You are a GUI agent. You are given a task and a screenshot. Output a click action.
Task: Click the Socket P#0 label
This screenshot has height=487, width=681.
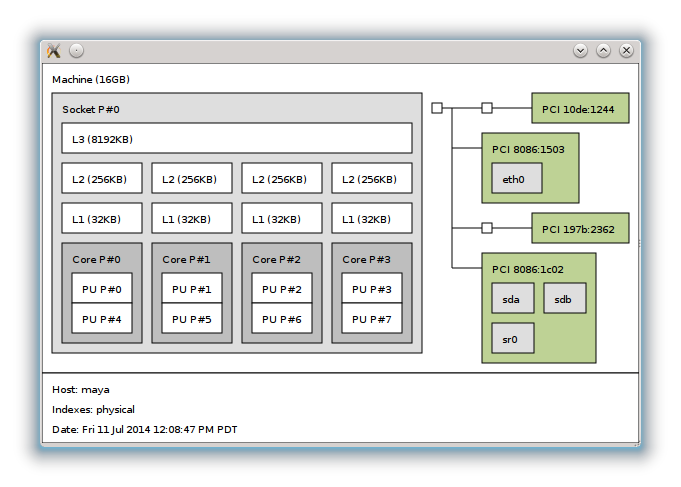[x=91, y=109]
